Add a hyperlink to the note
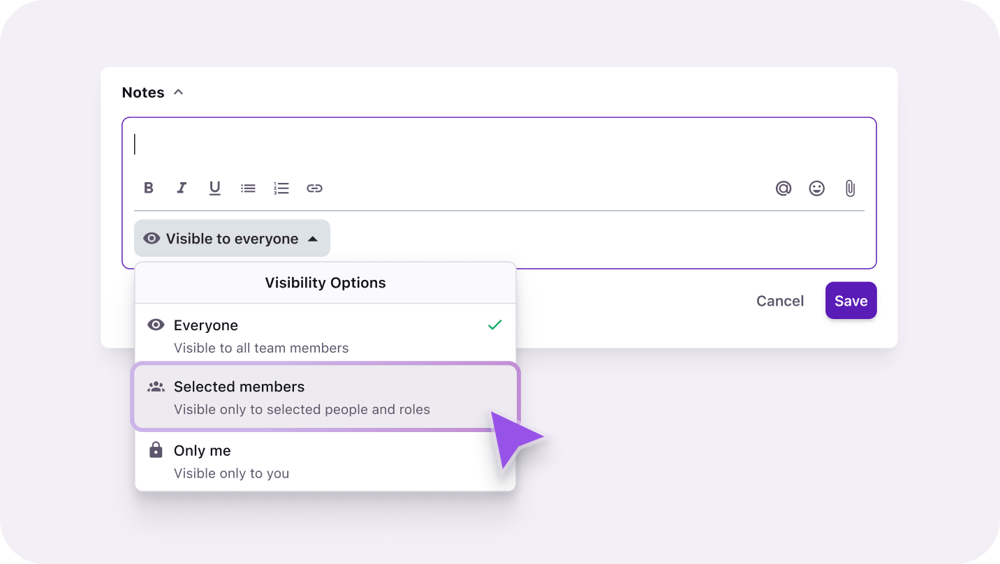This screenshot has width=1000, height=564. coord(314,188)
